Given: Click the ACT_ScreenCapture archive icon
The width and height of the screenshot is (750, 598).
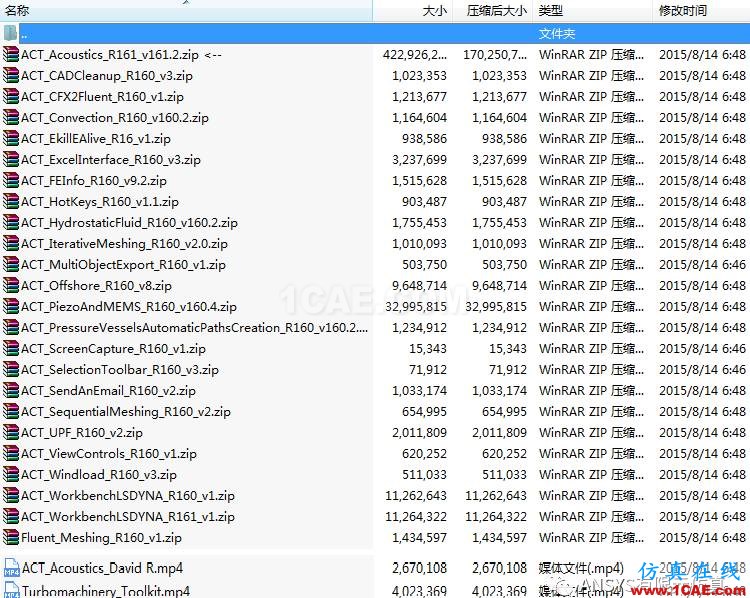Looking at the screenshot, I should point(11,349).
